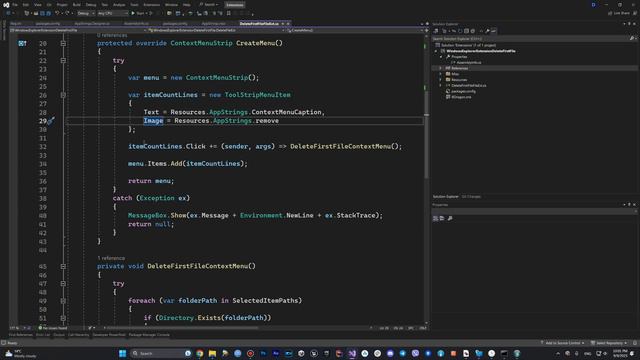640x360 pixels.
Task: Collapse the try block on line 22
Action: coord(63,60)
